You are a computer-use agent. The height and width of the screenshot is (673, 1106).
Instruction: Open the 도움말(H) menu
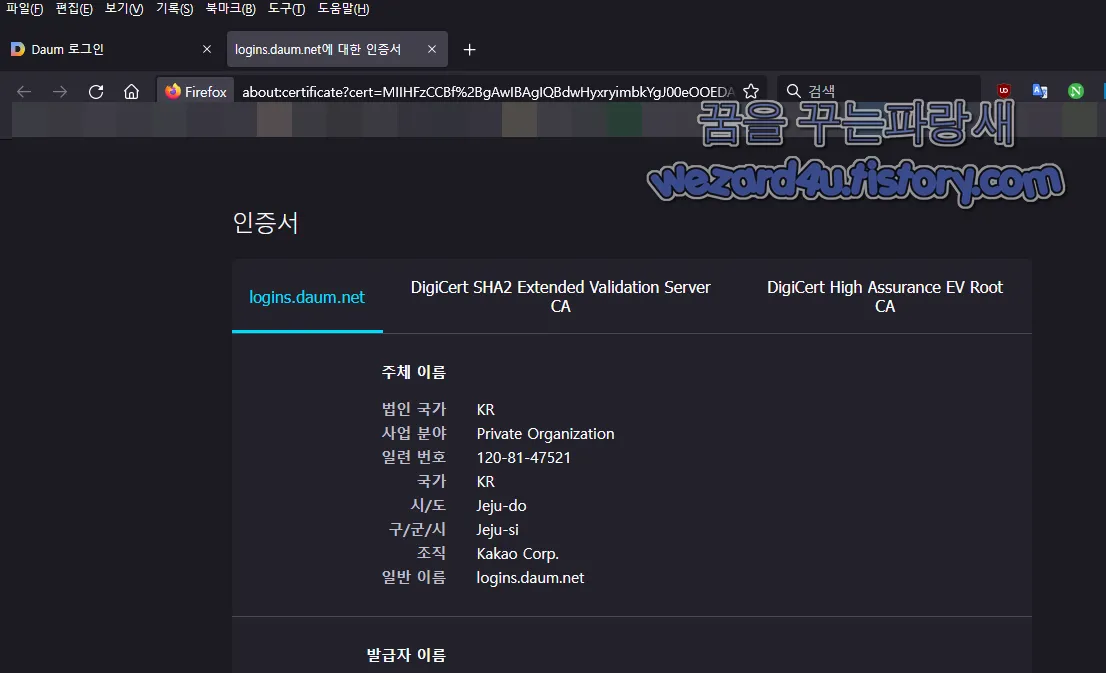pyautogui.click(x=344, y=8)
